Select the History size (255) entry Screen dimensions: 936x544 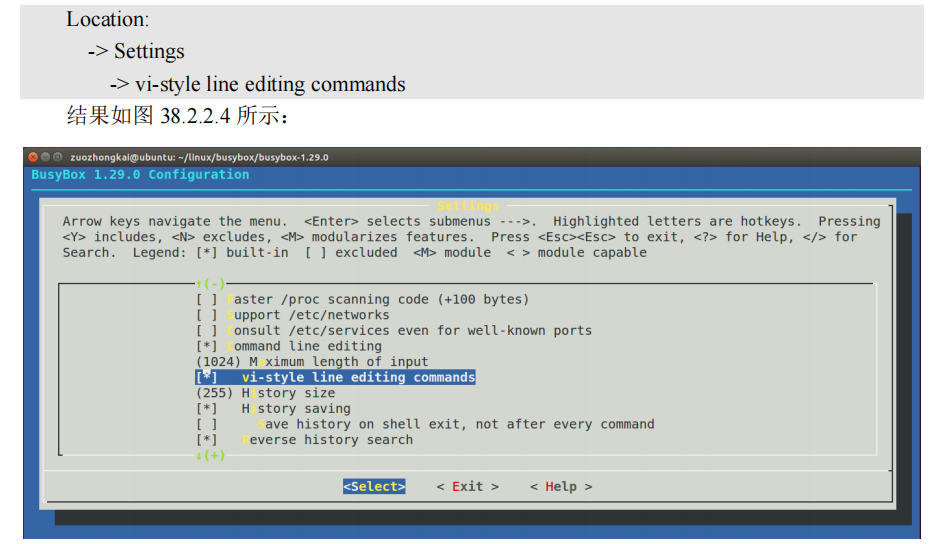266,393
